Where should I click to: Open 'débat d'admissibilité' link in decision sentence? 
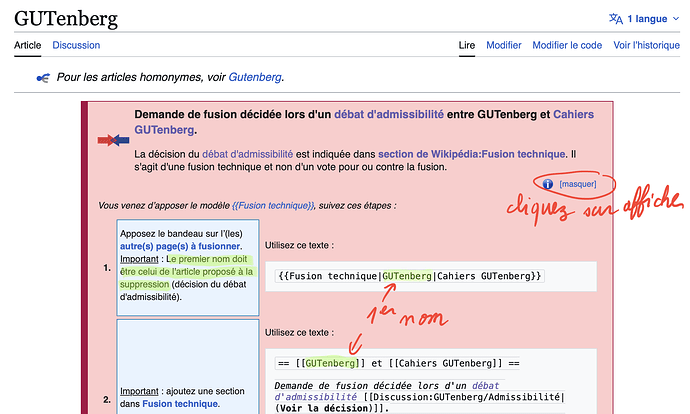click(x=247, y=154)
